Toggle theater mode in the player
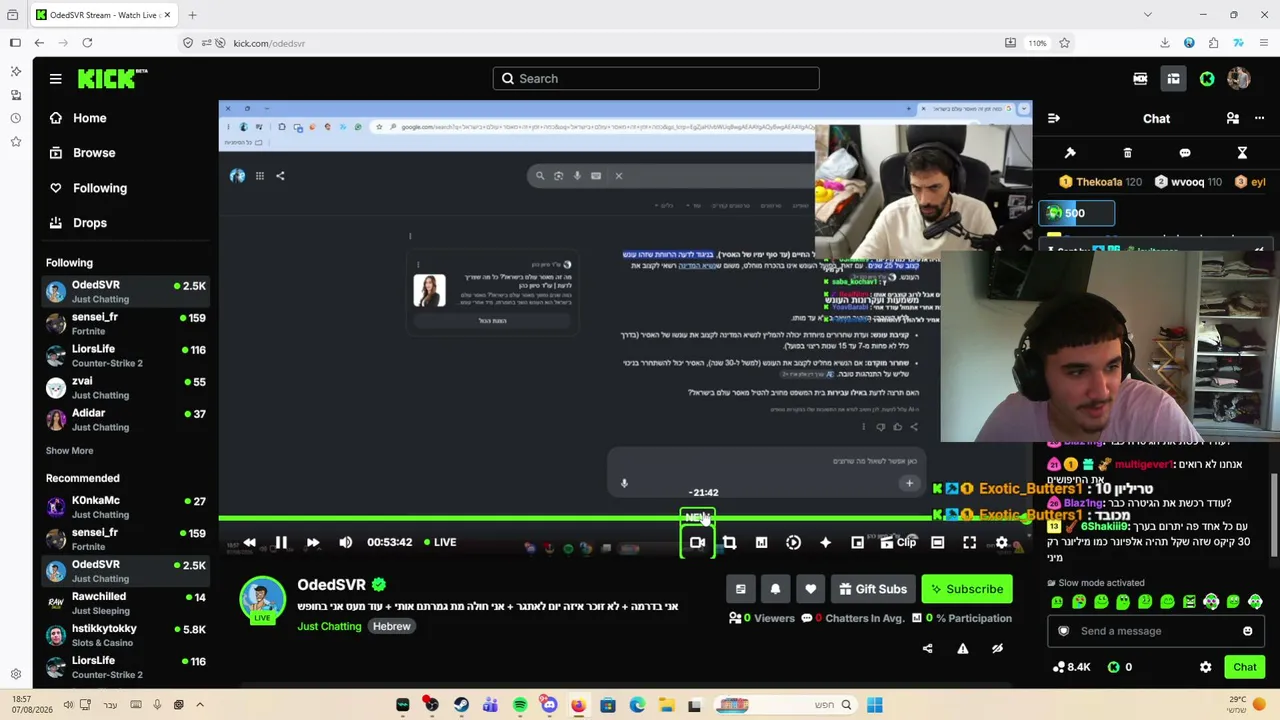Image resolution: width=1280 pixels, height=720 pixels. coord(937,542)
